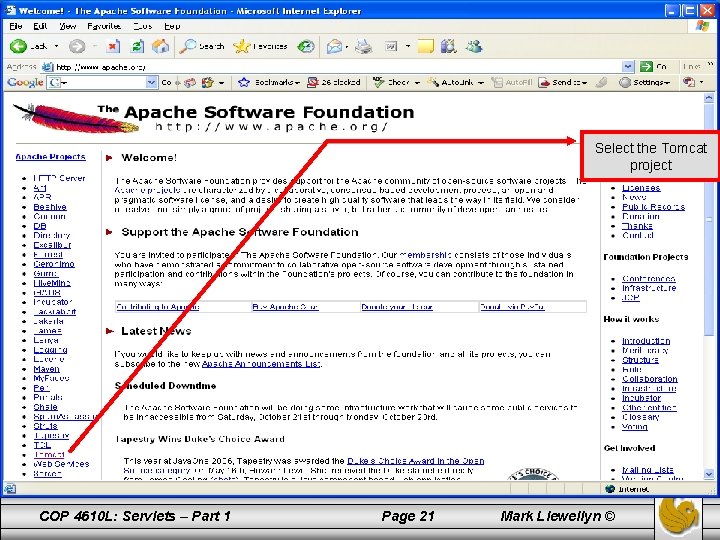Open the Search magnifier button
Image resolution: width=720 pixels, height=540 pixels.
(202, 46)
